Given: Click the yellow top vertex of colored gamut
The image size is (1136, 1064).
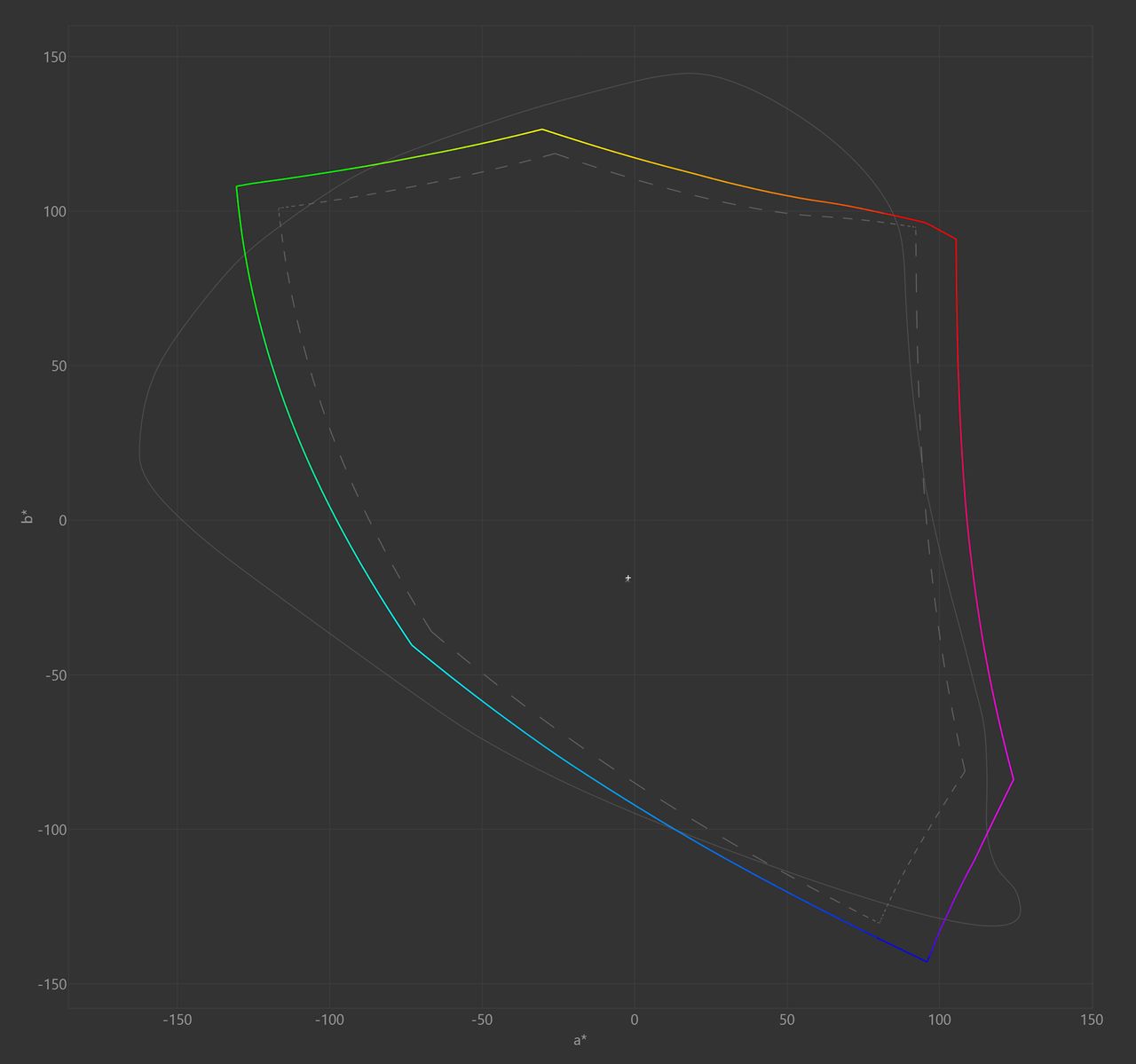Looking at the screenshot, I should tap(542, 130).
